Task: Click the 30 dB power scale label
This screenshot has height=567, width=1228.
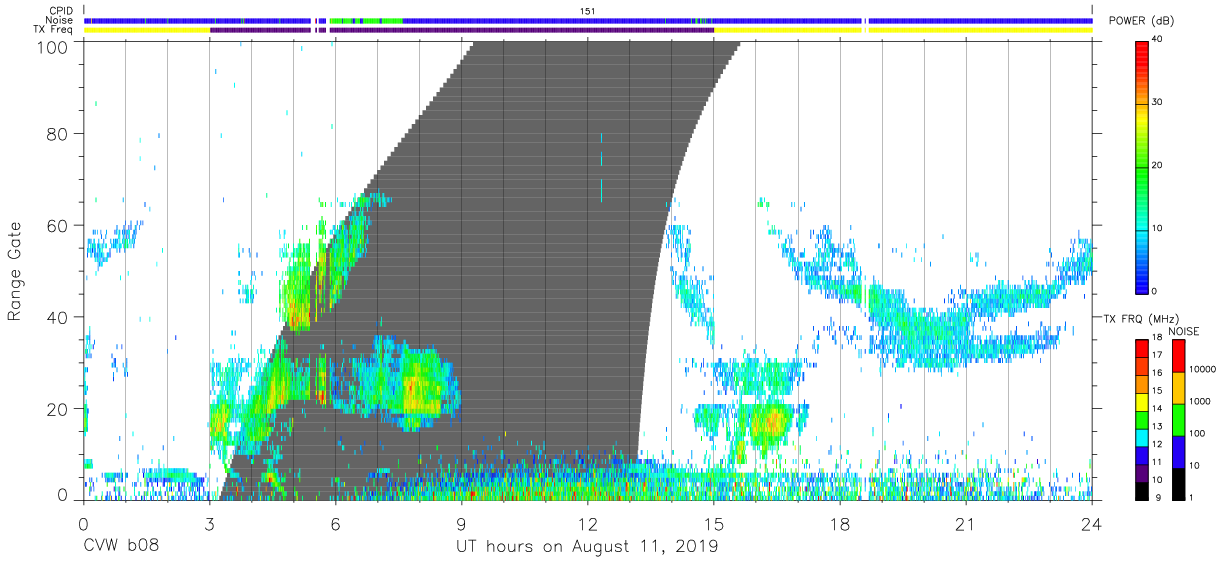Action: click(1157, 103)
